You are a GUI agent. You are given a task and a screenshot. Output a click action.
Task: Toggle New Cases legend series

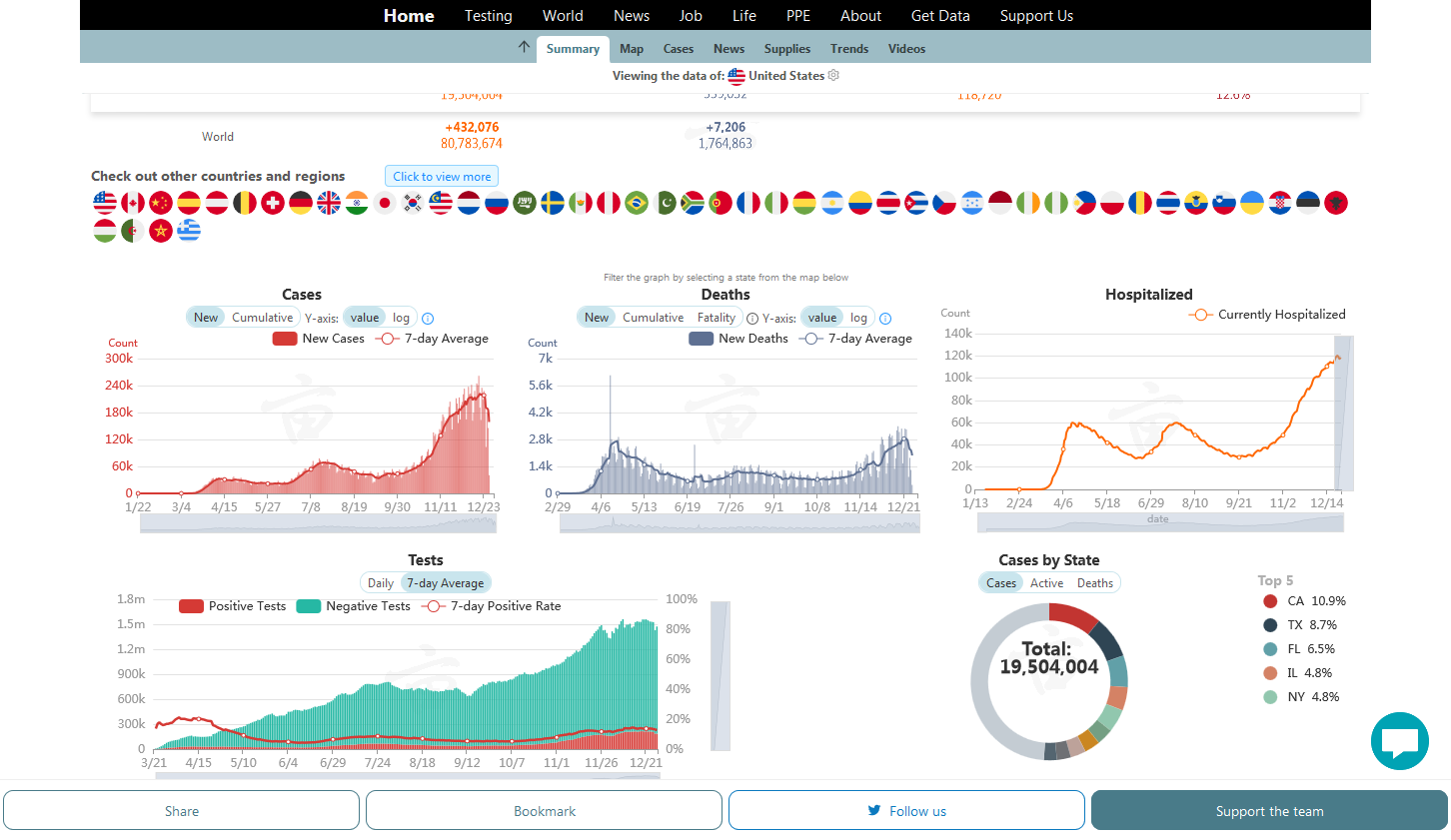(318, 339)
